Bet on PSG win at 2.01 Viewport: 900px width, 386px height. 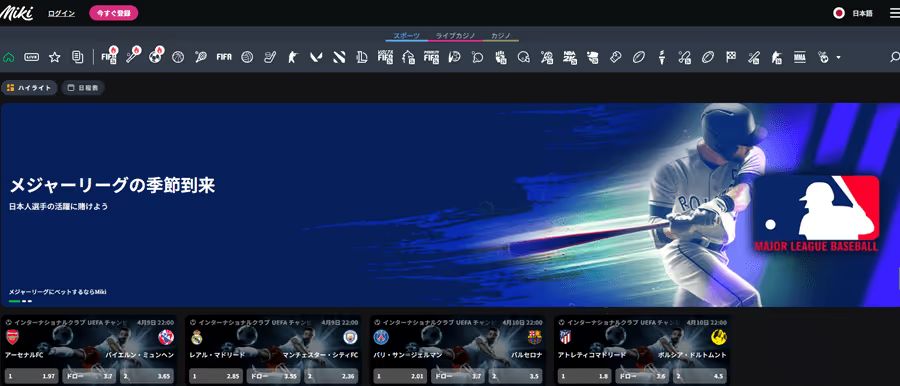coord(399,377)
